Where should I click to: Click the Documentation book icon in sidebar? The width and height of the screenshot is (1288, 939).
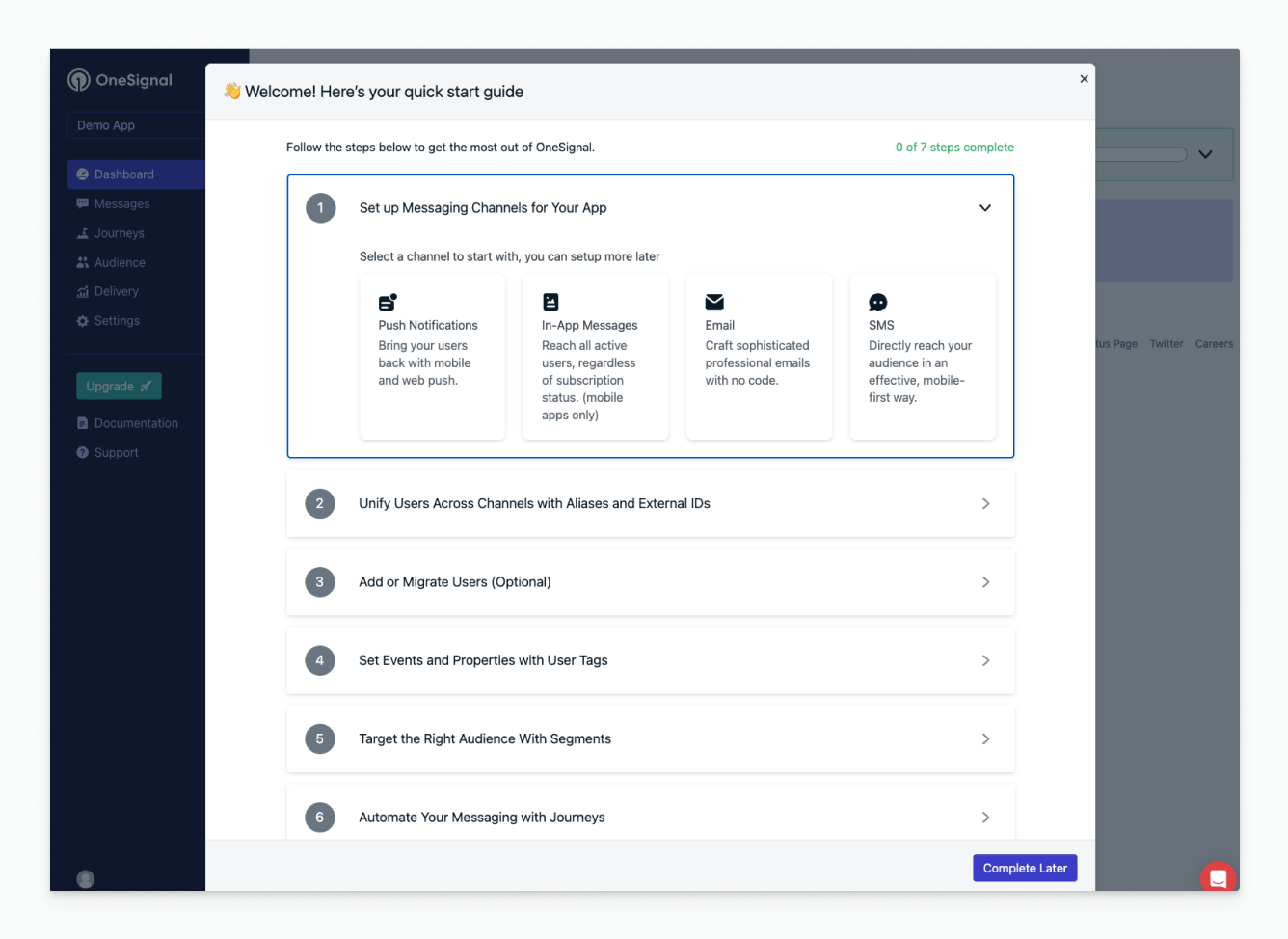[83, 423]
